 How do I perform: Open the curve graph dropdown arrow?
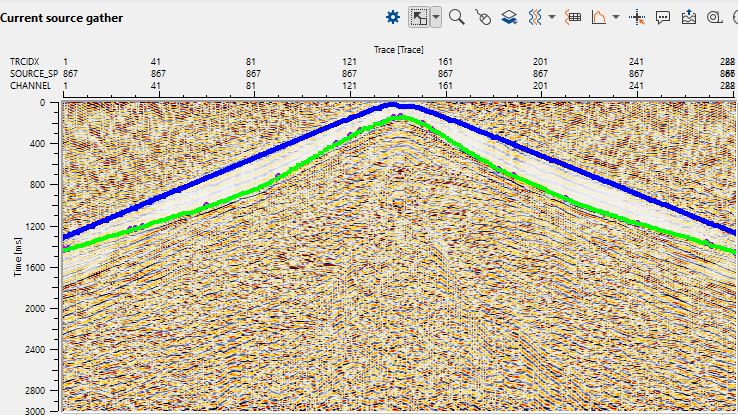coord(616,17)
